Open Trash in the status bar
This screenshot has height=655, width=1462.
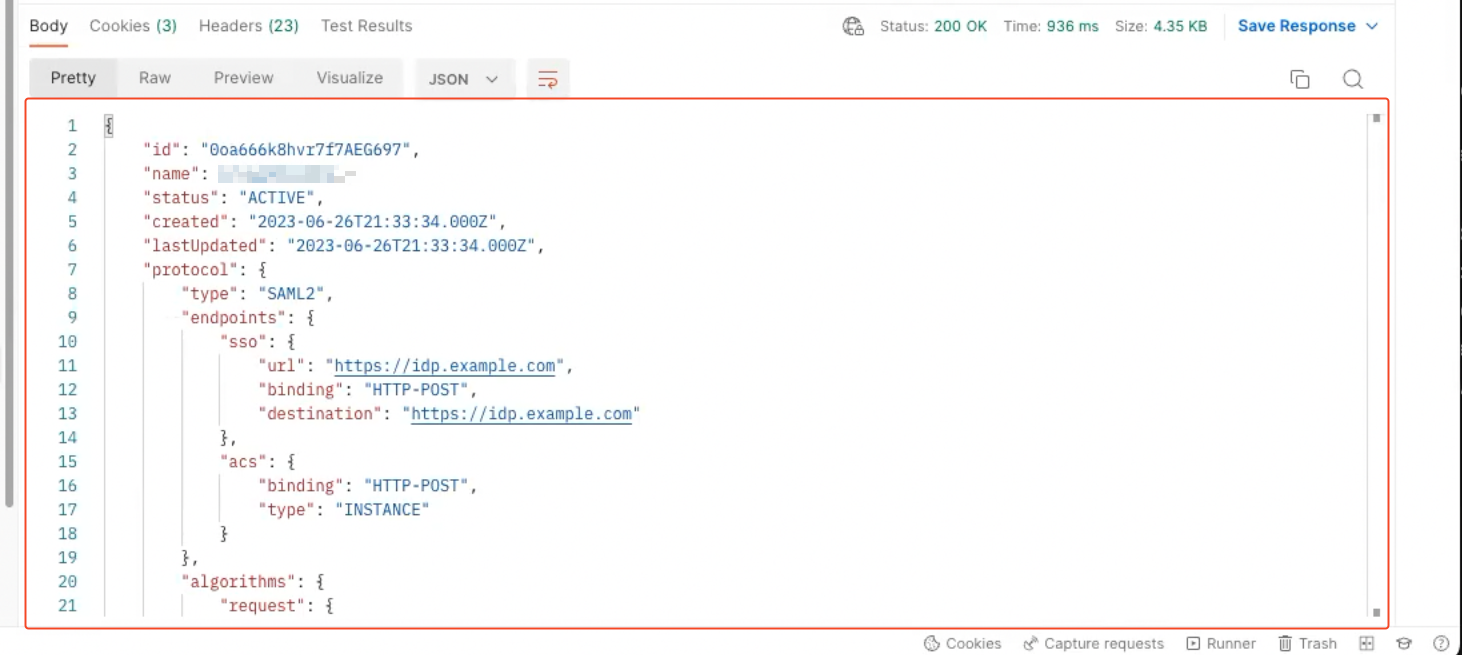pos(1307,643)
